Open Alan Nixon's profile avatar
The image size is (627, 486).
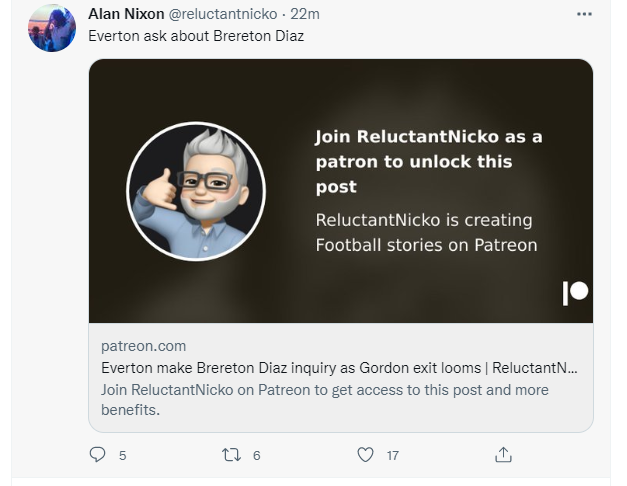[52, 28]
